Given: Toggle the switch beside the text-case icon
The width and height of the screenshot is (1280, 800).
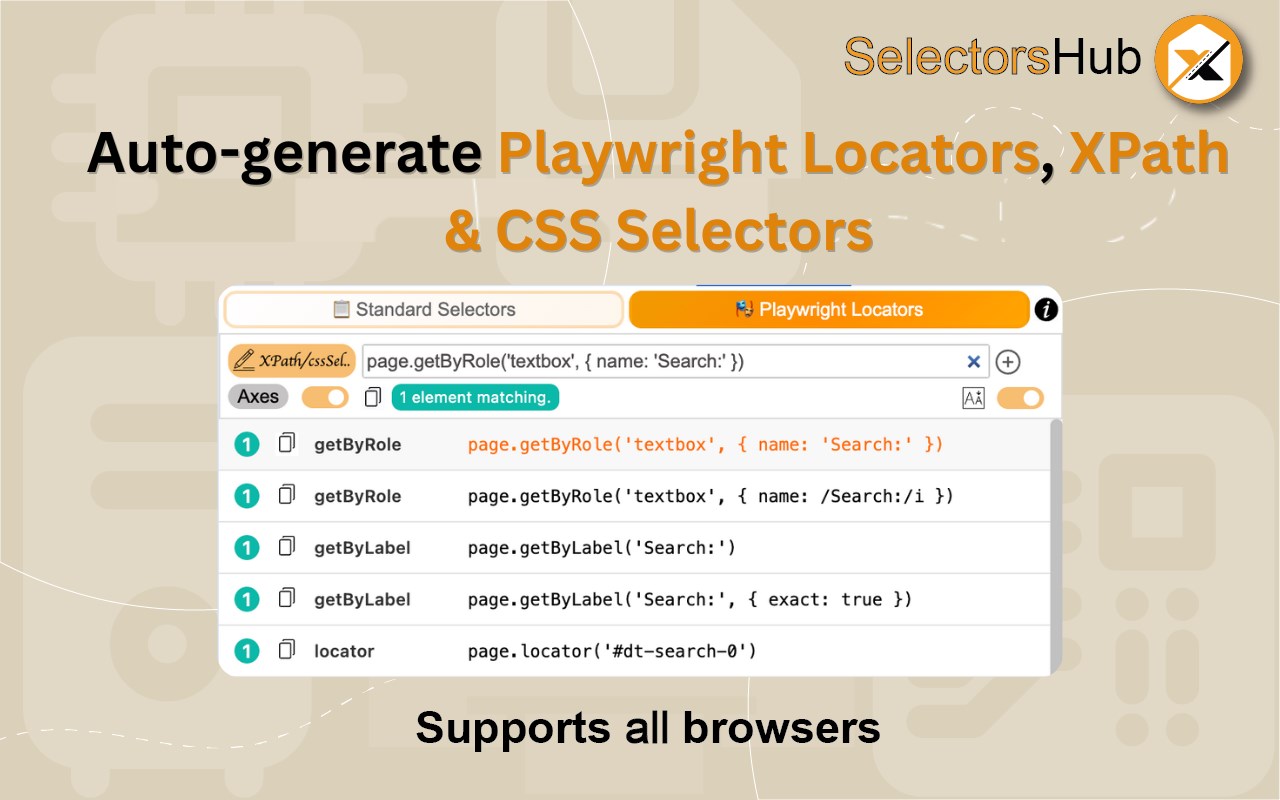Looking at the screenshot, I should click(x=1020, y=398).
